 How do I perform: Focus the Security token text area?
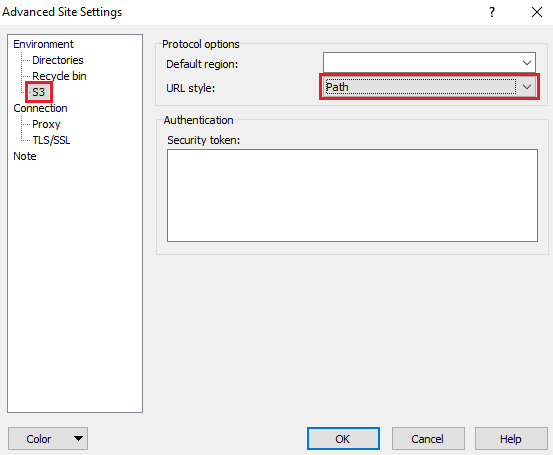(x=352, y=195)
